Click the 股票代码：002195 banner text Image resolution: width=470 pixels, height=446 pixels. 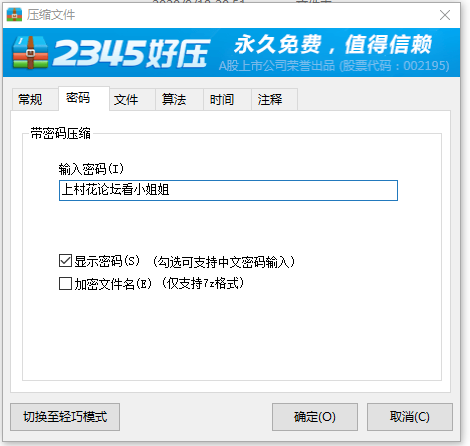point(395,66)
